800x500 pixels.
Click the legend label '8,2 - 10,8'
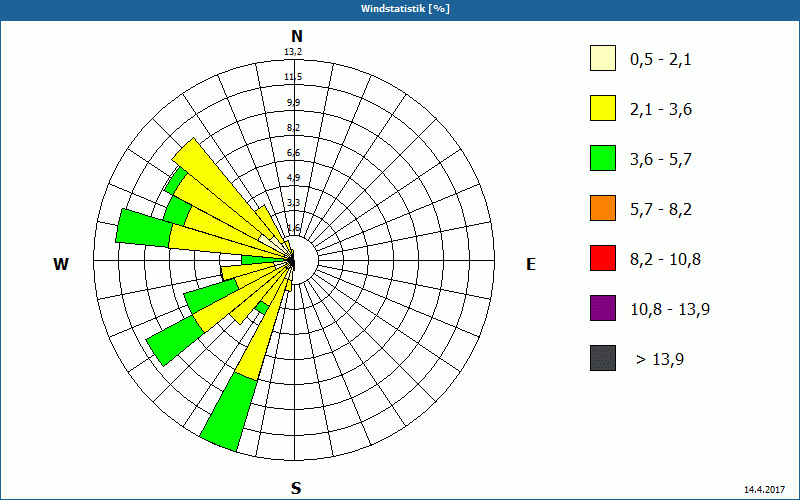665,260
